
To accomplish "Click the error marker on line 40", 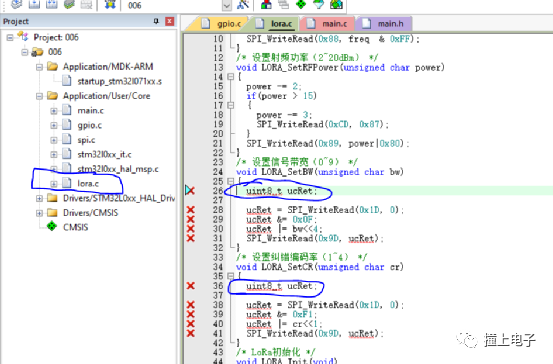I will tap(190, 324).
